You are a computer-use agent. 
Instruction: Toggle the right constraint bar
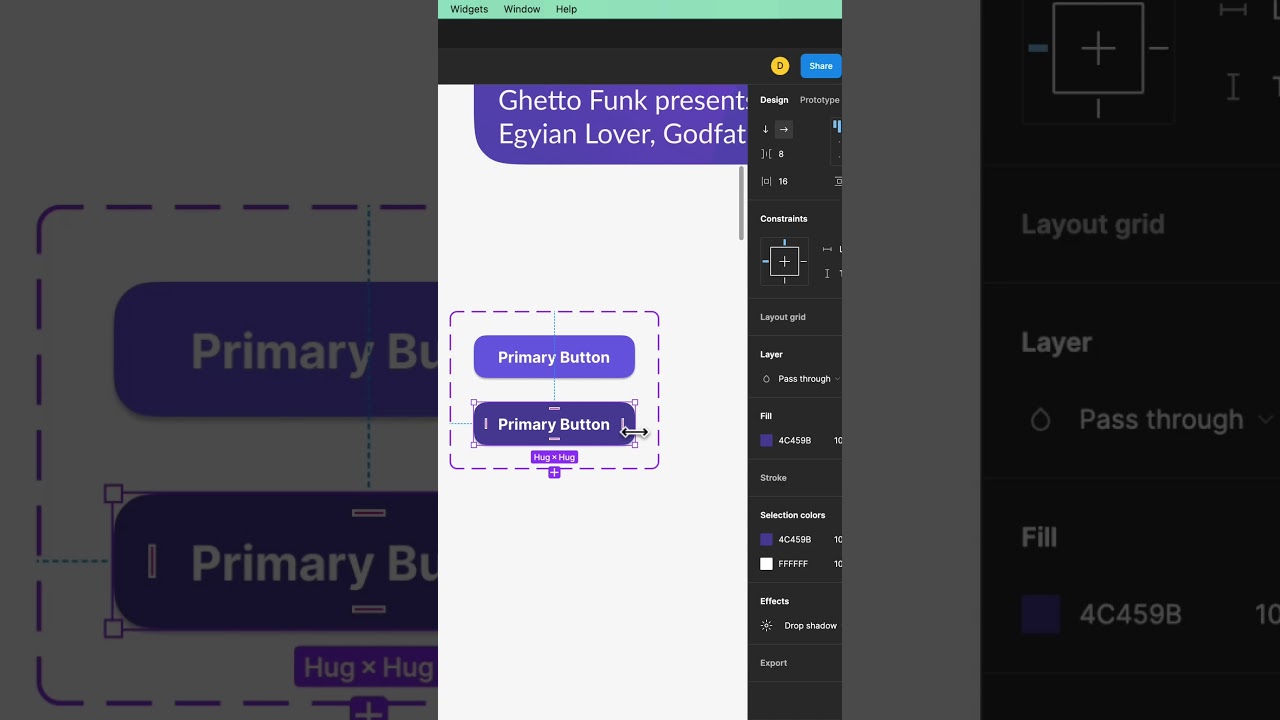[x=803, y=262]
